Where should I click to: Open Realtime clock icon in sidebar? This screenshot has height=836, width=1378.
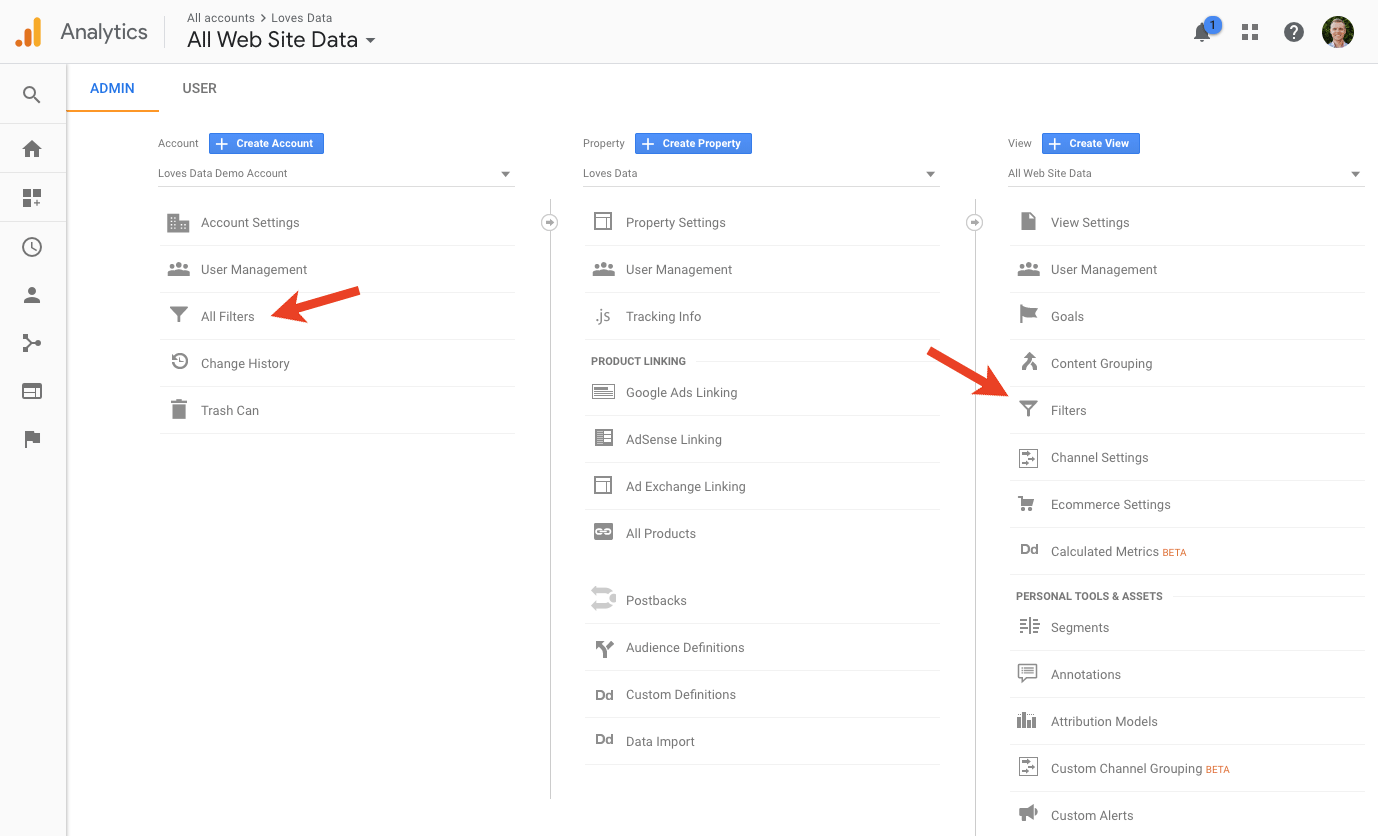click(32, 247)
